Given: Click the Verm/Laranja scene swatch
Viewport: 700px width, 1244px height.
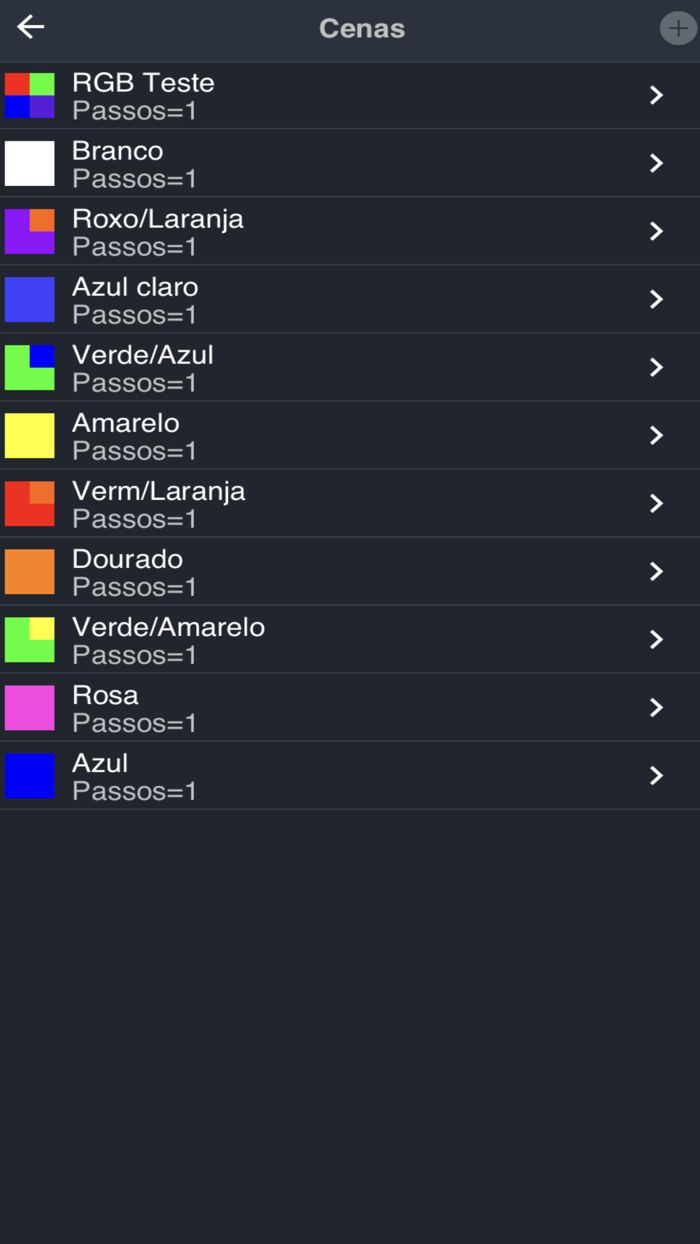Looking at the screenshot, I should coord(29,503).
